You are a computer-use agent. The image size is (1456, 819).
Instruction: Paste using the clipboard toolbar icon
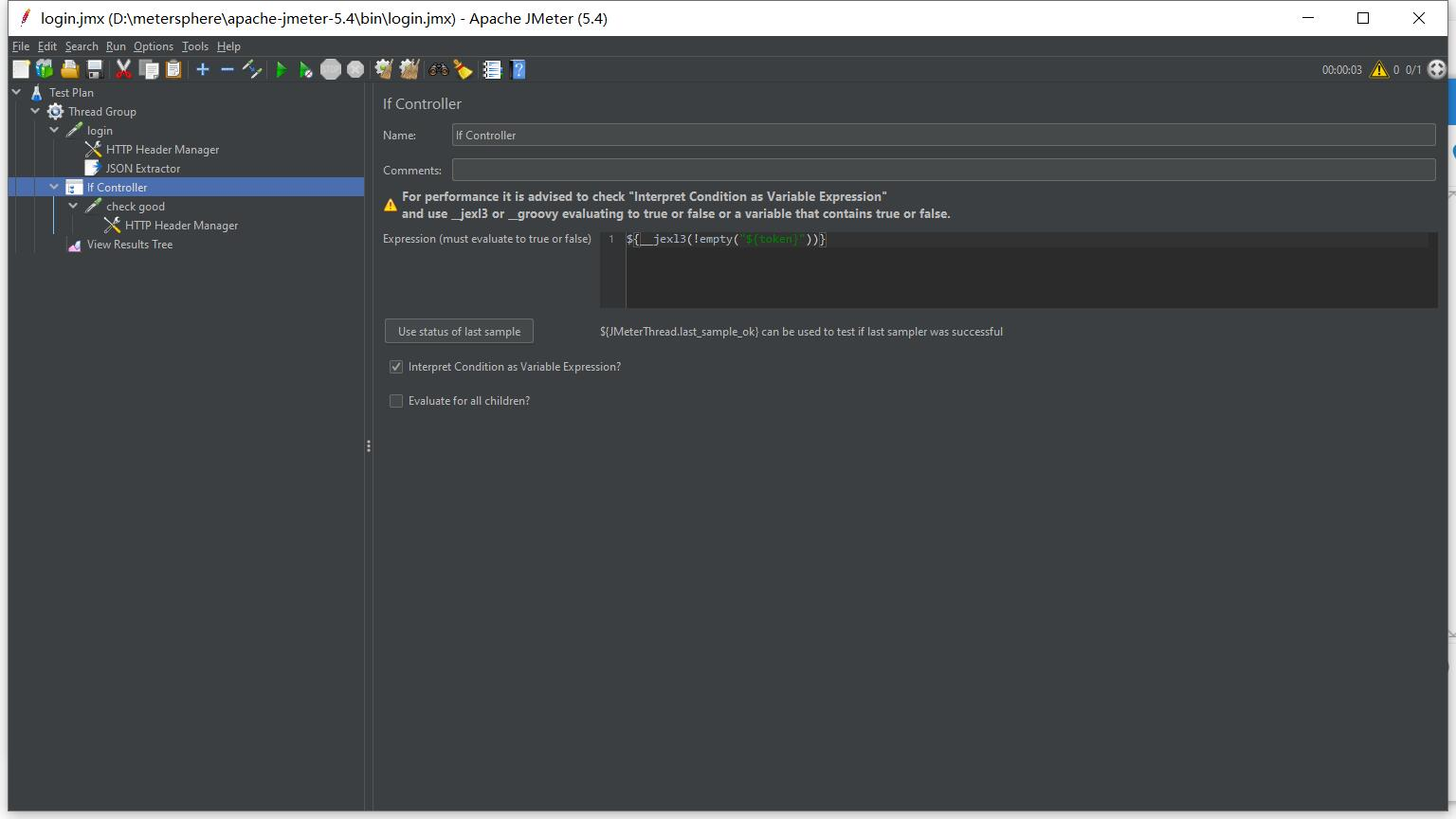(x=173, y=69)
